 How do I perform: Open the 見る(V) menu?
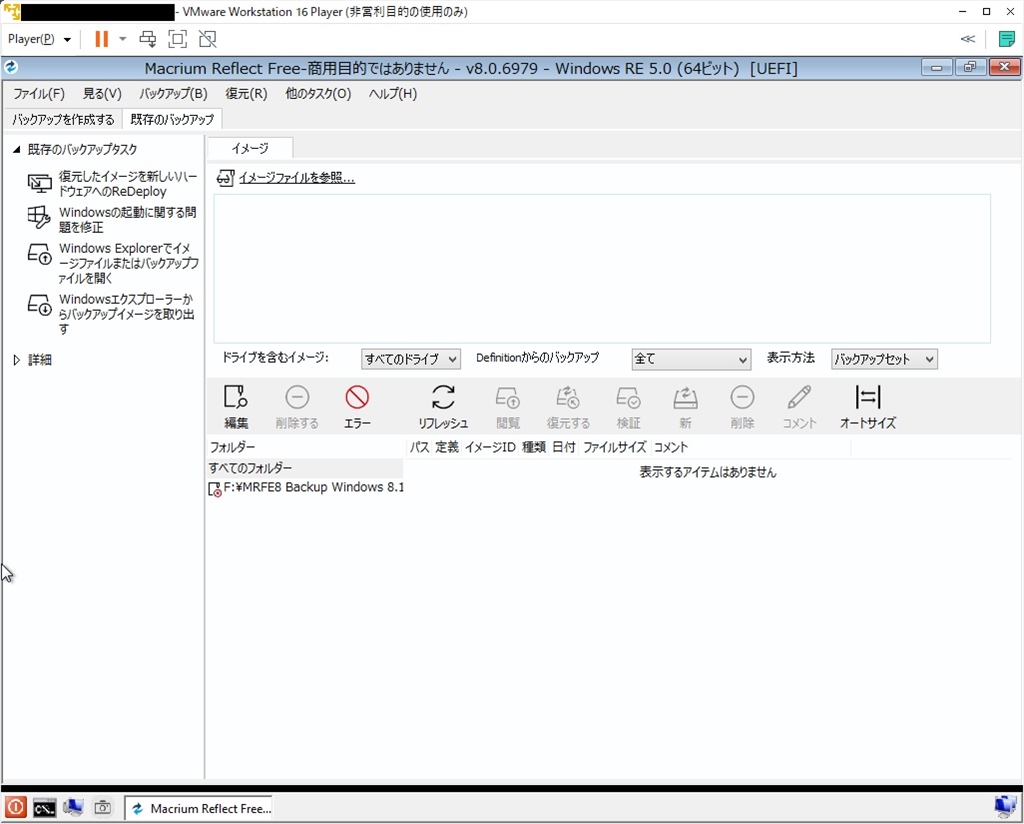pyautogui.click(x=102, y=94)
